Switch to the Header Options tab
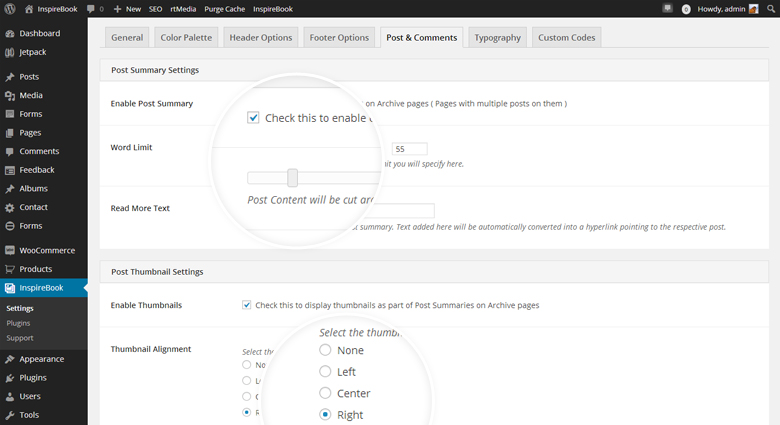Image resolution: width=780 pixels, height=425 pixels. [x=261, y=37]
